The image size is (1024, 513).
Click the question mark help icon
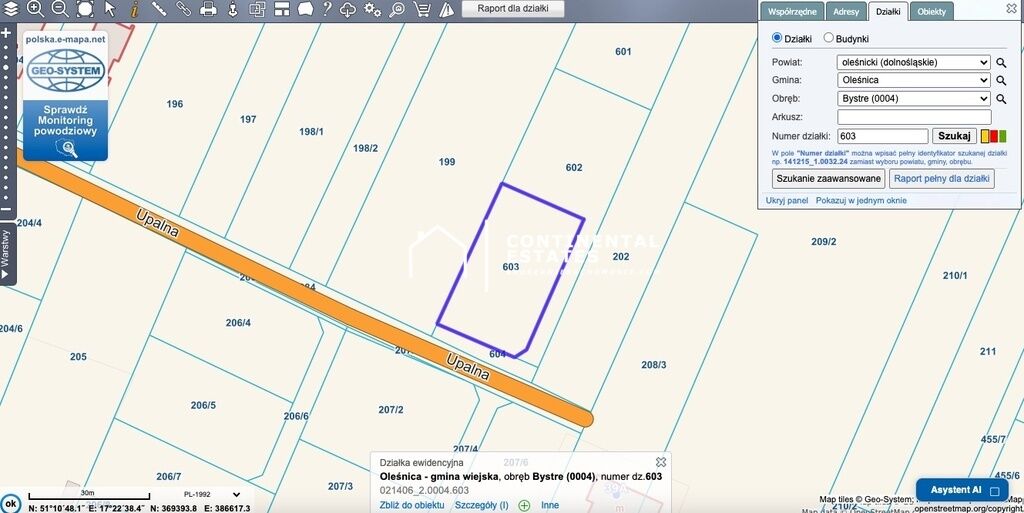click(327, 9)
